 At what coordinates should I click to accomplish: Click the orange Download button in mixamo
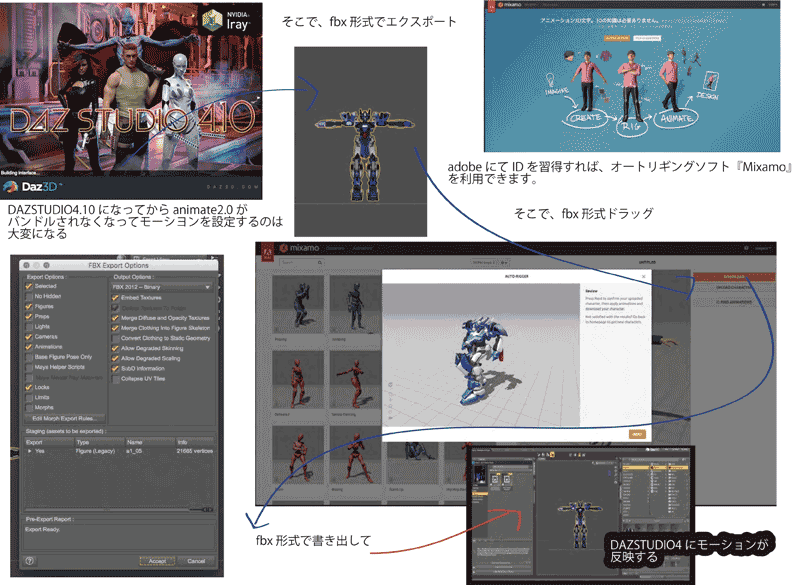point(734,277)
